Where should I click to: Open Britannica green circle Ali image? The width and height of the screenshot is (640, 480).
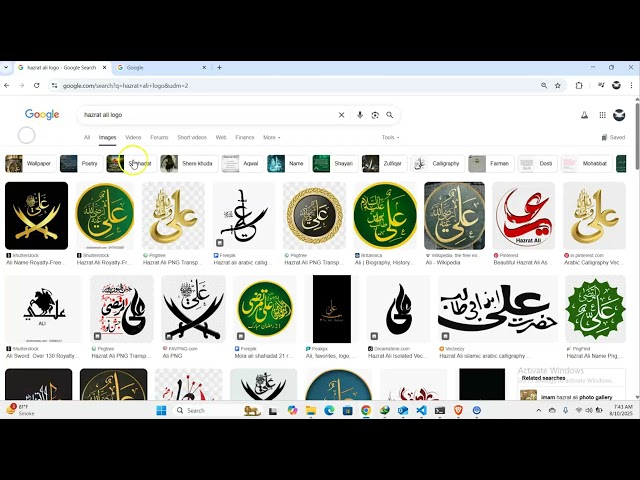coord(385,216)
